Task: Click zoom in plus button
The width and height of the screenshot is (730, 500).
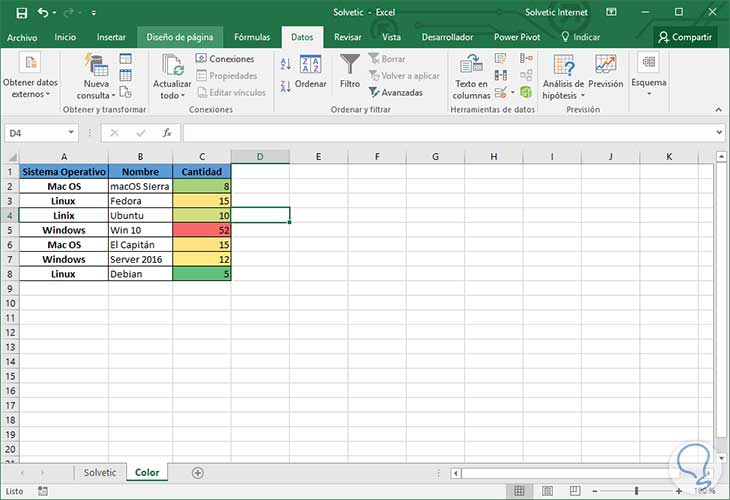Action: point(679,491)
